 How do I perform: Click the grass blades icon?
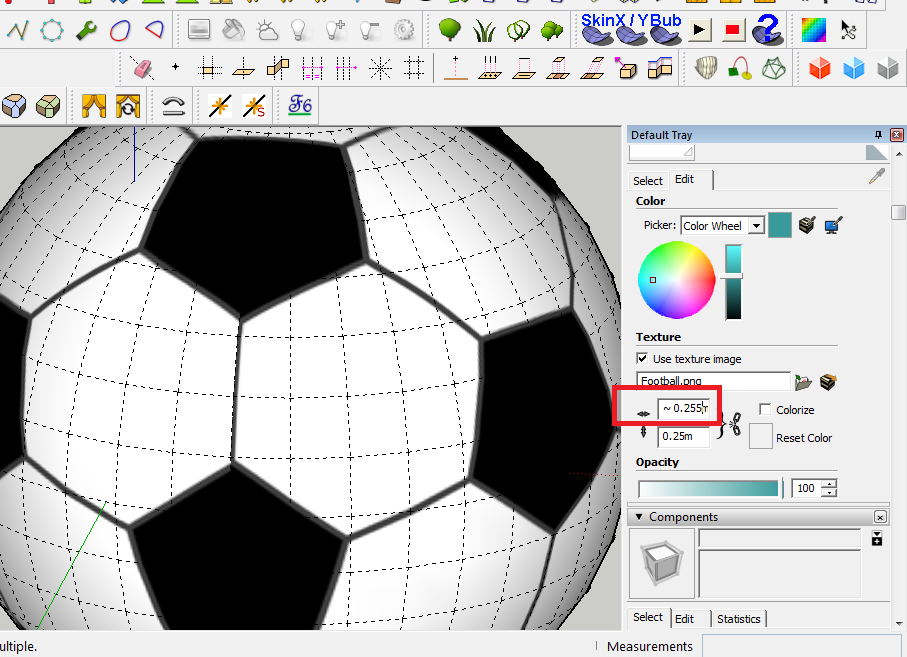click(484, 30)
